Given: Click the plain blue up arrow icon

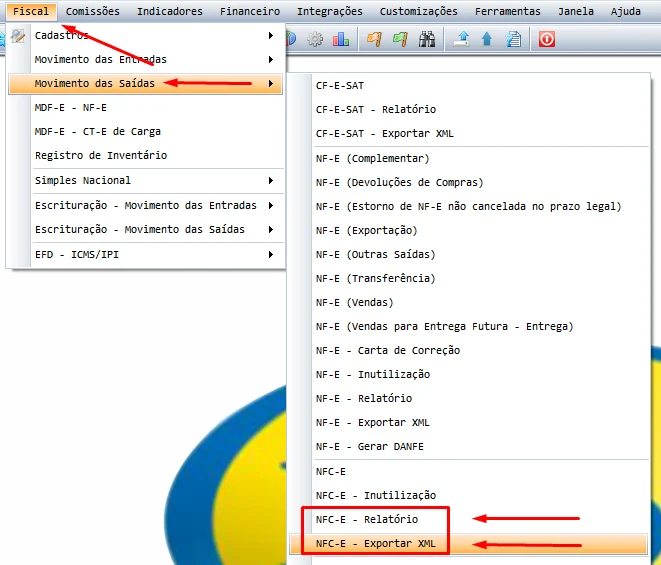Looking at the screenshot, I should [x=487, y=40].
